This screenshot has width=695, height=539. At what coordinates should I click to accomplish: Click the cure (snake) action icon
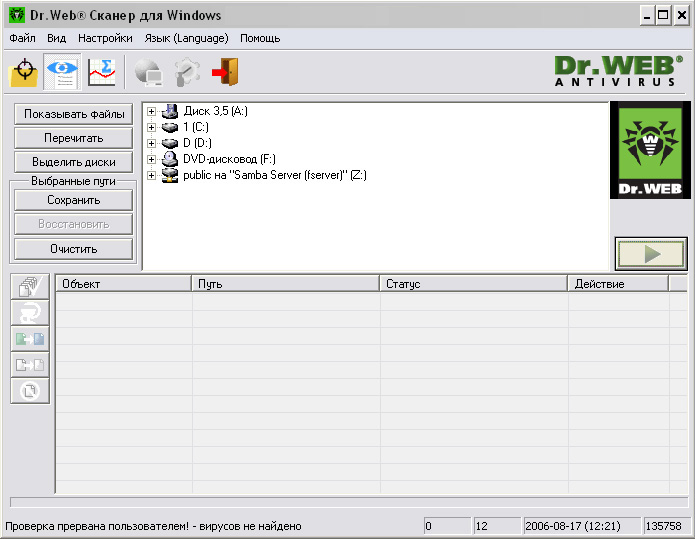pos(30,312)
